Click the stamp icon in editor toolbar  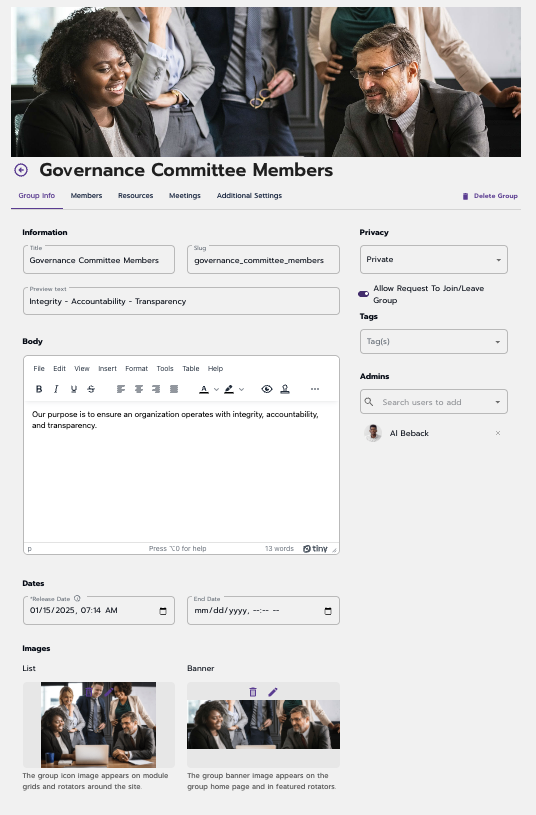[x=285, y=389]
